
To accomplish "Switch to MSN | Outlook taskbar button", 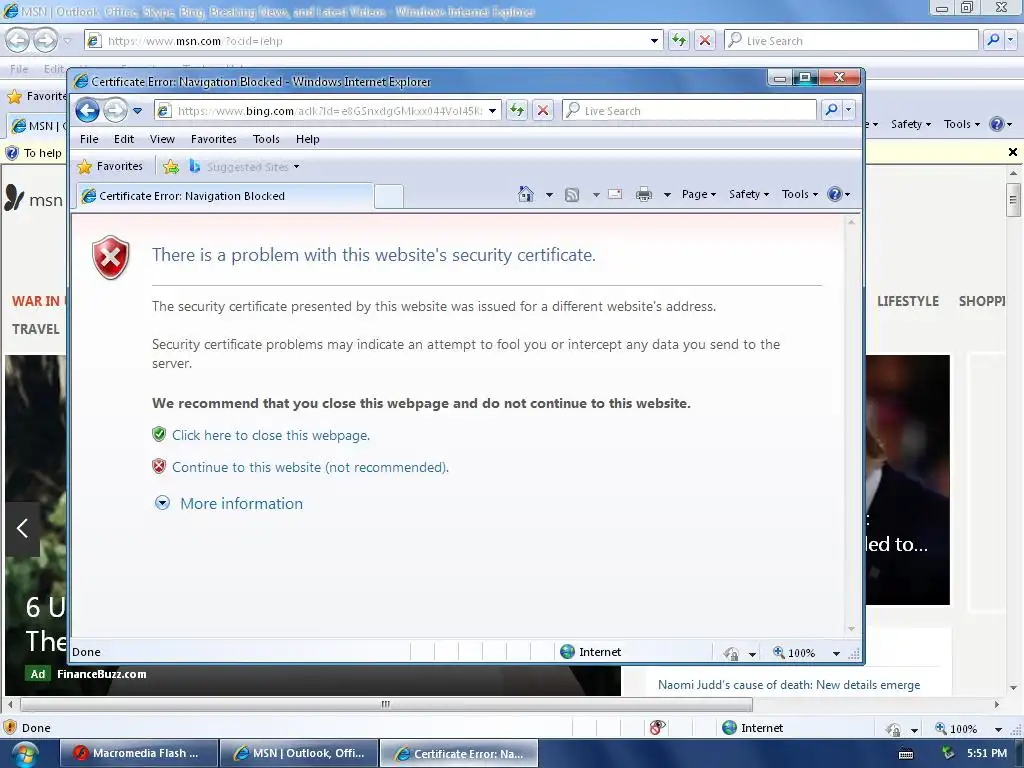I will (x=300, y=753).
